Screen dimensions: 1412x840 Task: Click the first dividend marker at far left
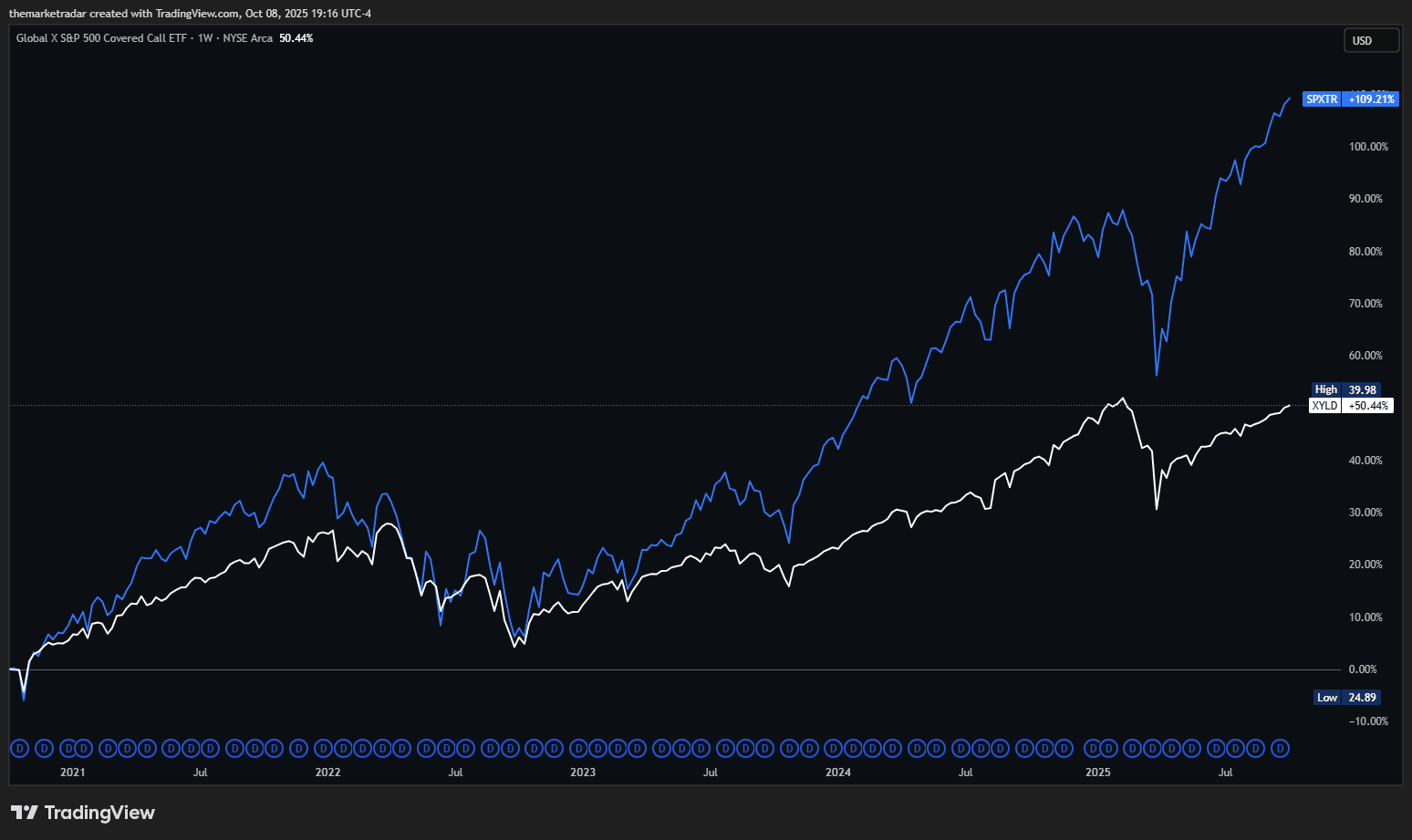[x=18, y=749]
